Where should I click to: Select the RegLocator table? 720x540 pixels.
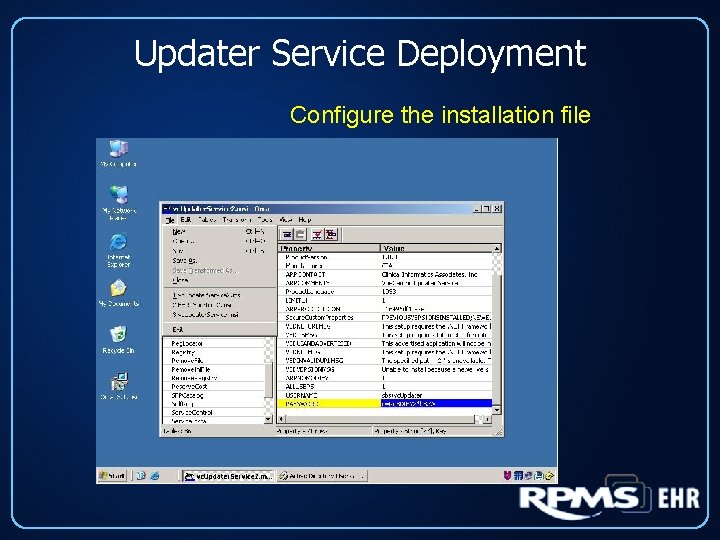coord(187,343)
